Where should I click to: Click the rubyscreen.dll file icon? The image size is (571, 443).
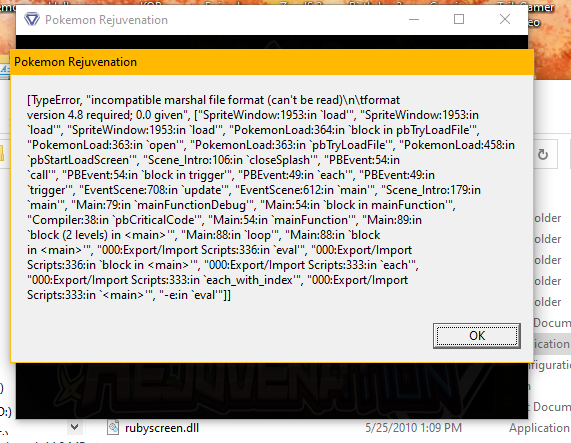113,428
